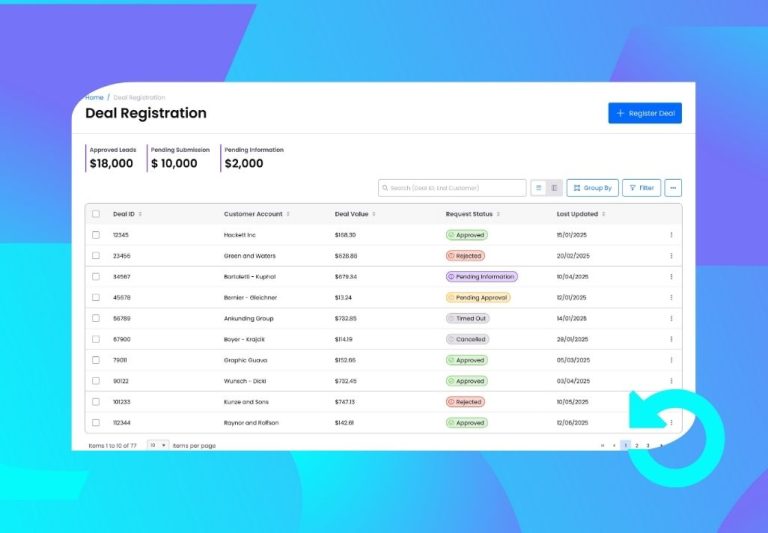Select current page 1 in pagination

pyautogui.click(x=625, y=445)
